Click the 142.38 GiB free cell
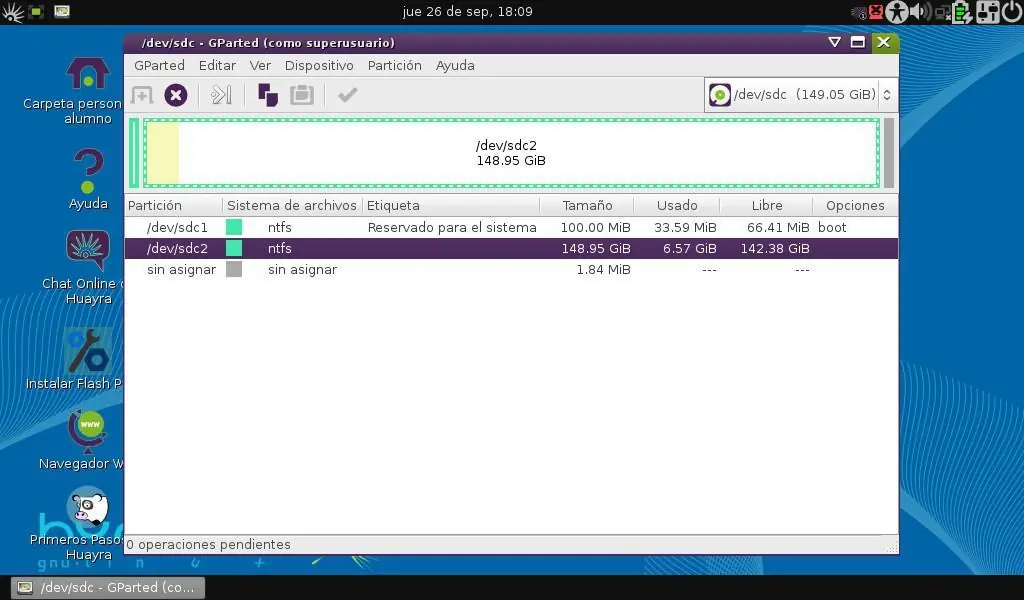1024x600 pixels. (x=775, y=248)
